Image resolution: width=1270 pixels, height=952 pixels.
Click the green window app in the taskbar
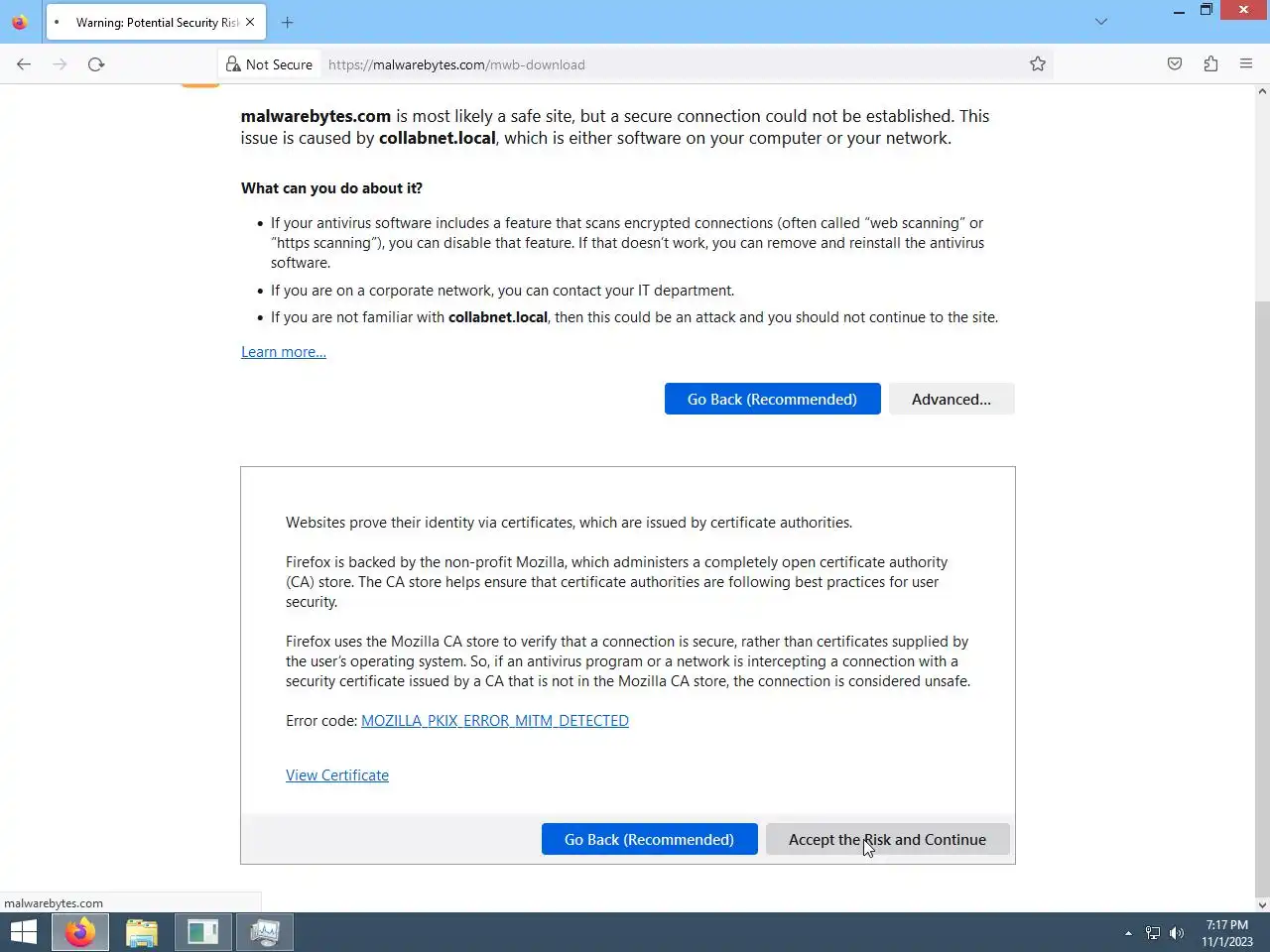coord(203,932)
